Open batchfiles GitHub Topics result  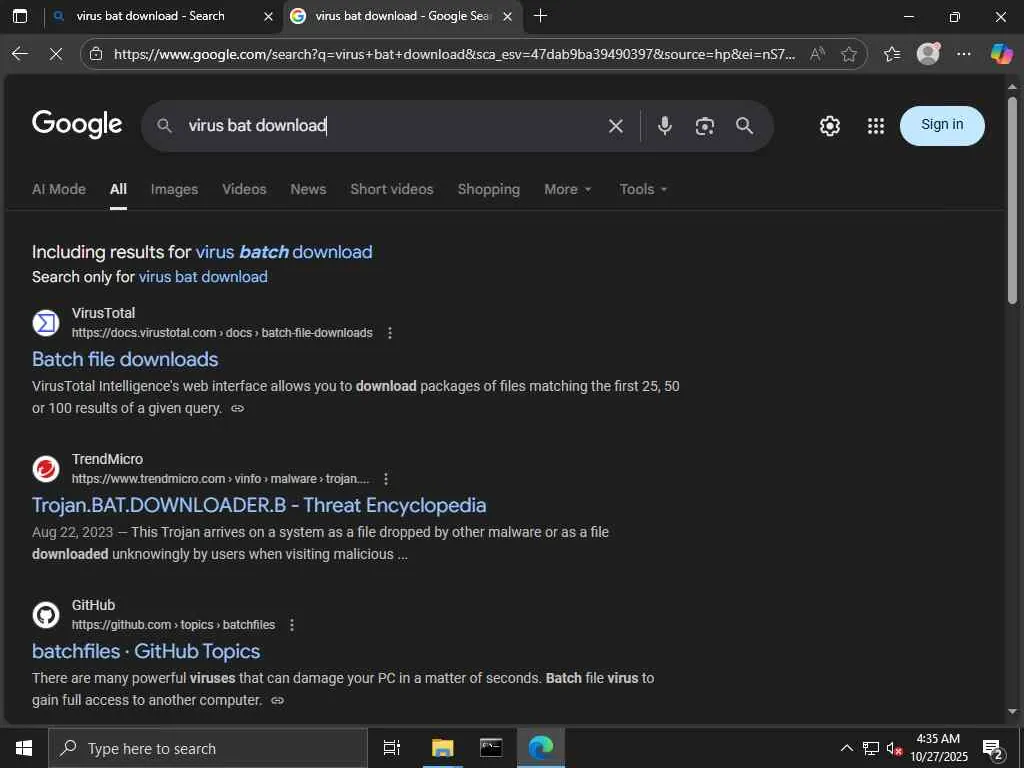146,651
